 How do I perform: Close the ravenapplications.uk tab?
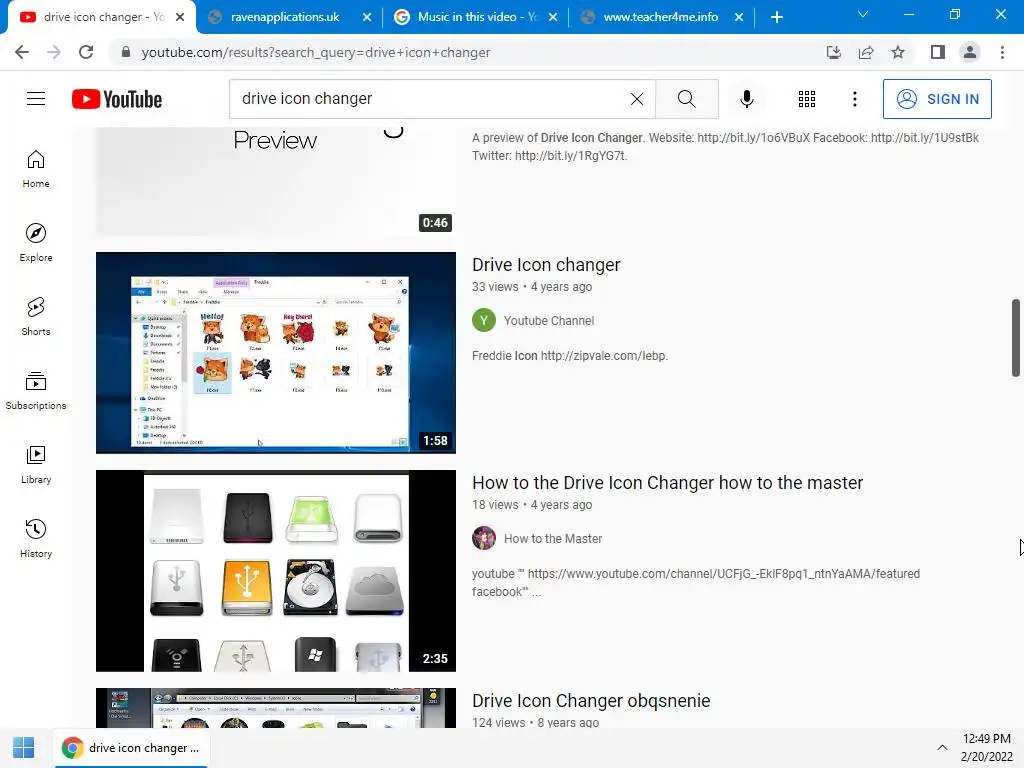click(367, 17)
